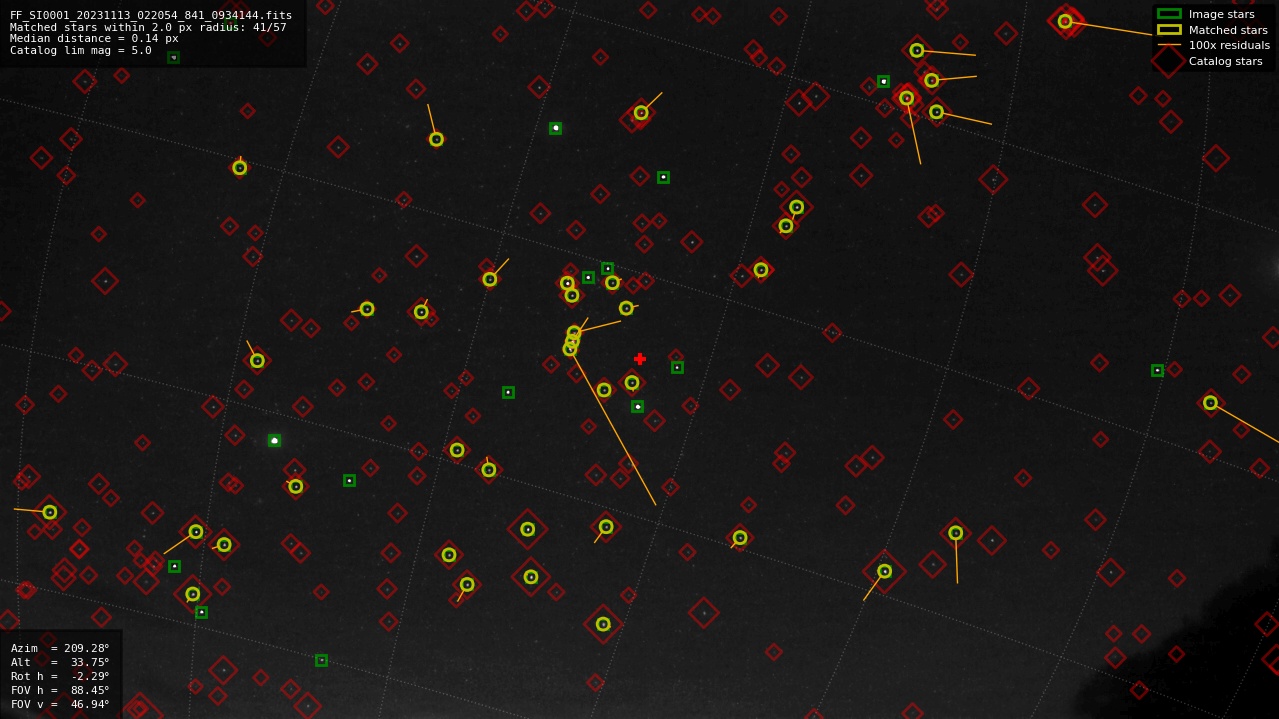This screenshot has width=1279, height=719.
Task: Click the FF_SI0001_20231113_022054_841_0934144.fits file name
Action: pos(151,16)
